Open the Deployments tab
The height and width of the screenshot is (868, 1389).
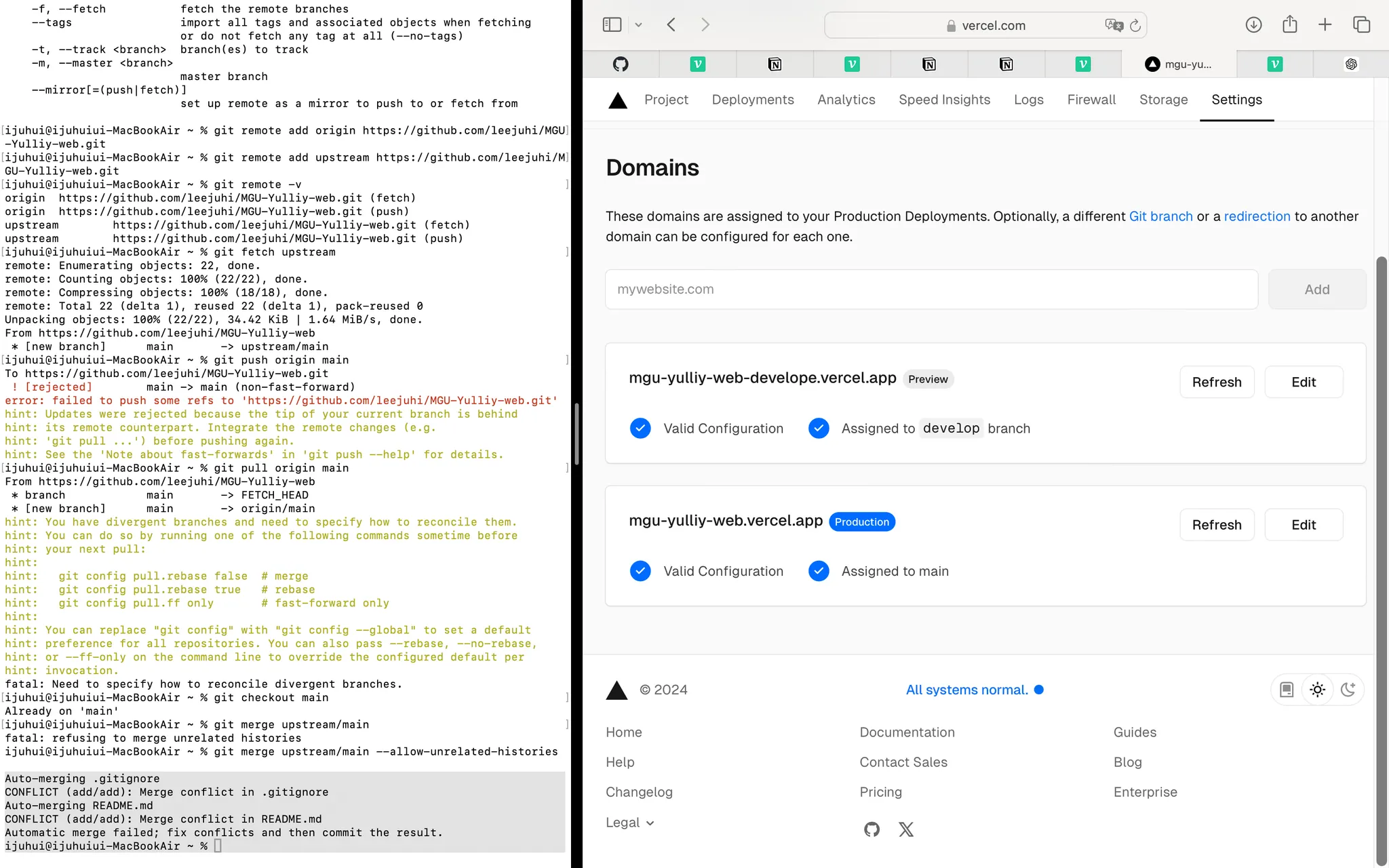753,100
